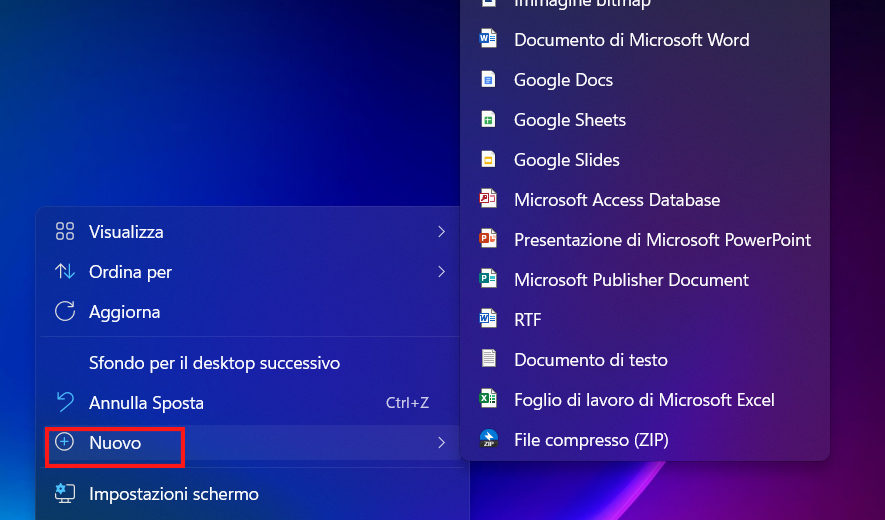
Task: Expand the Visualizza submenu arrow
Action: pos(441,232)
